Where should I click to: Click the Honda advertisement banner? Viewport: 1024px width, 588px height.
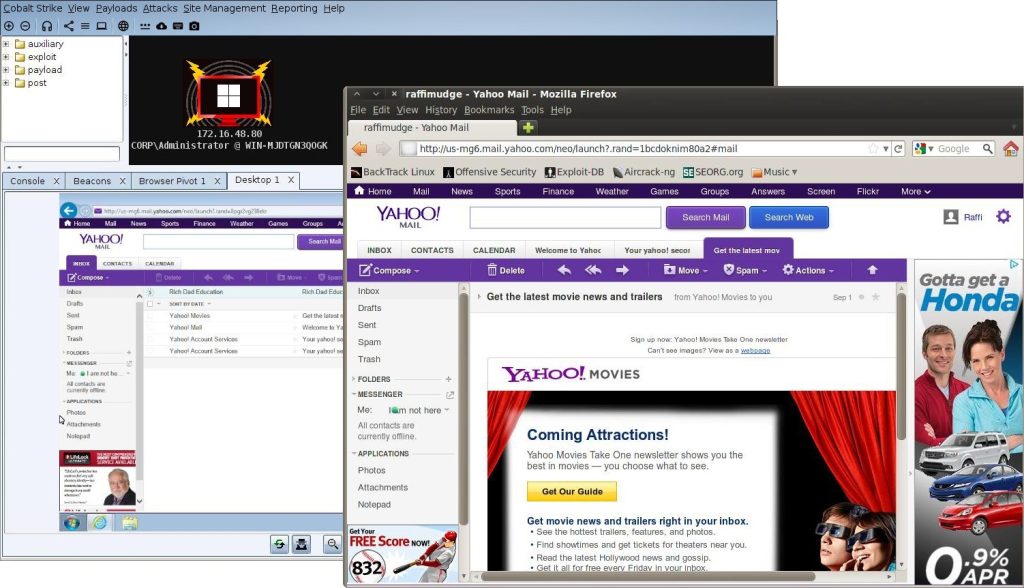coord(967,422)
